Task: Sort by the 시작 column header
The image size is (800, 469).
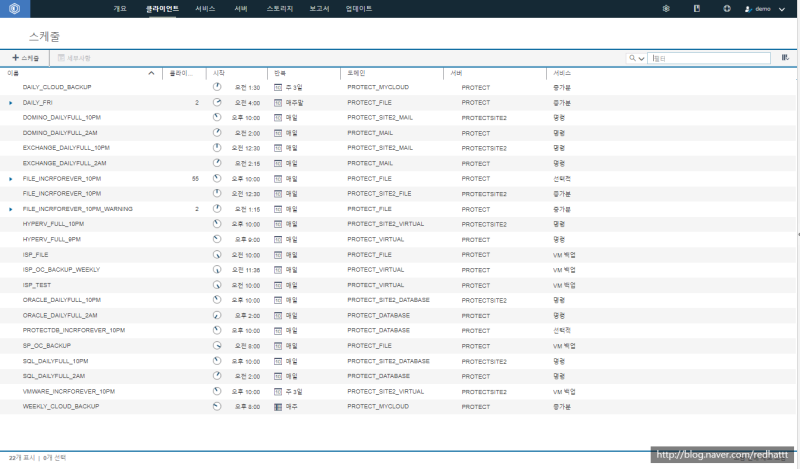Action: [x=218, y=73]
